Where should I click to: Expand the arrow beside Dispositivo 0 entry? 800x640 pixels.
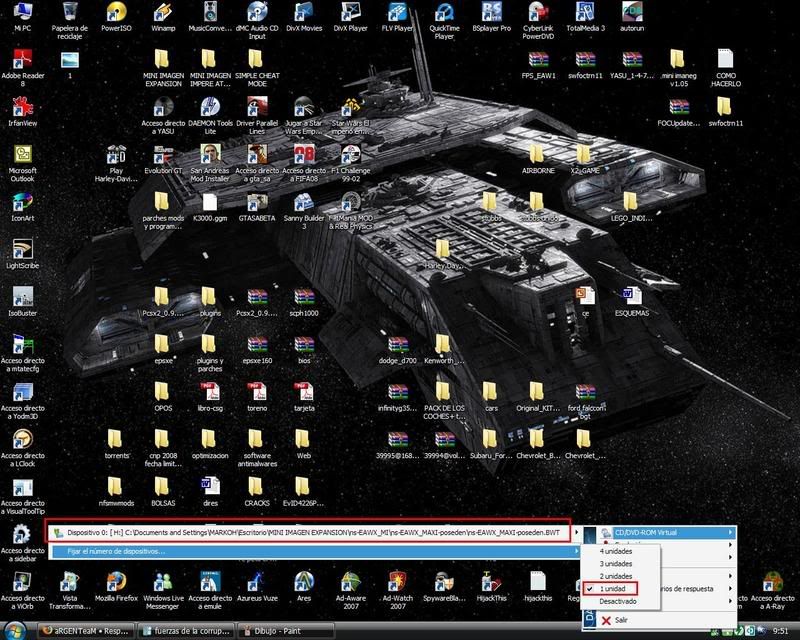coord(577,532)
